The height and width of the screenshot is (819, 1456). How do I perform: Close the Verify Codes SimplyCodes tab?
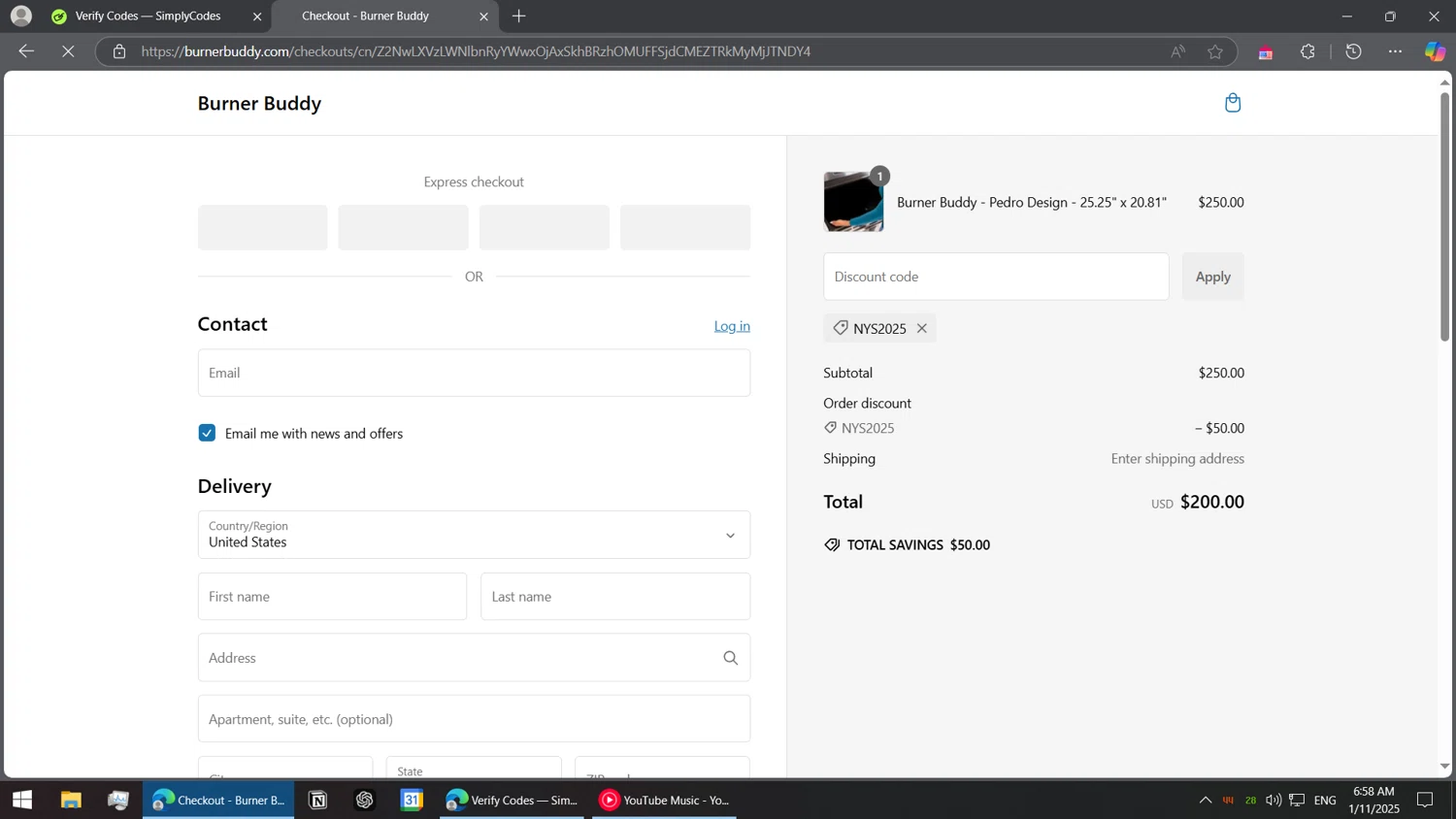coord(257,16)
